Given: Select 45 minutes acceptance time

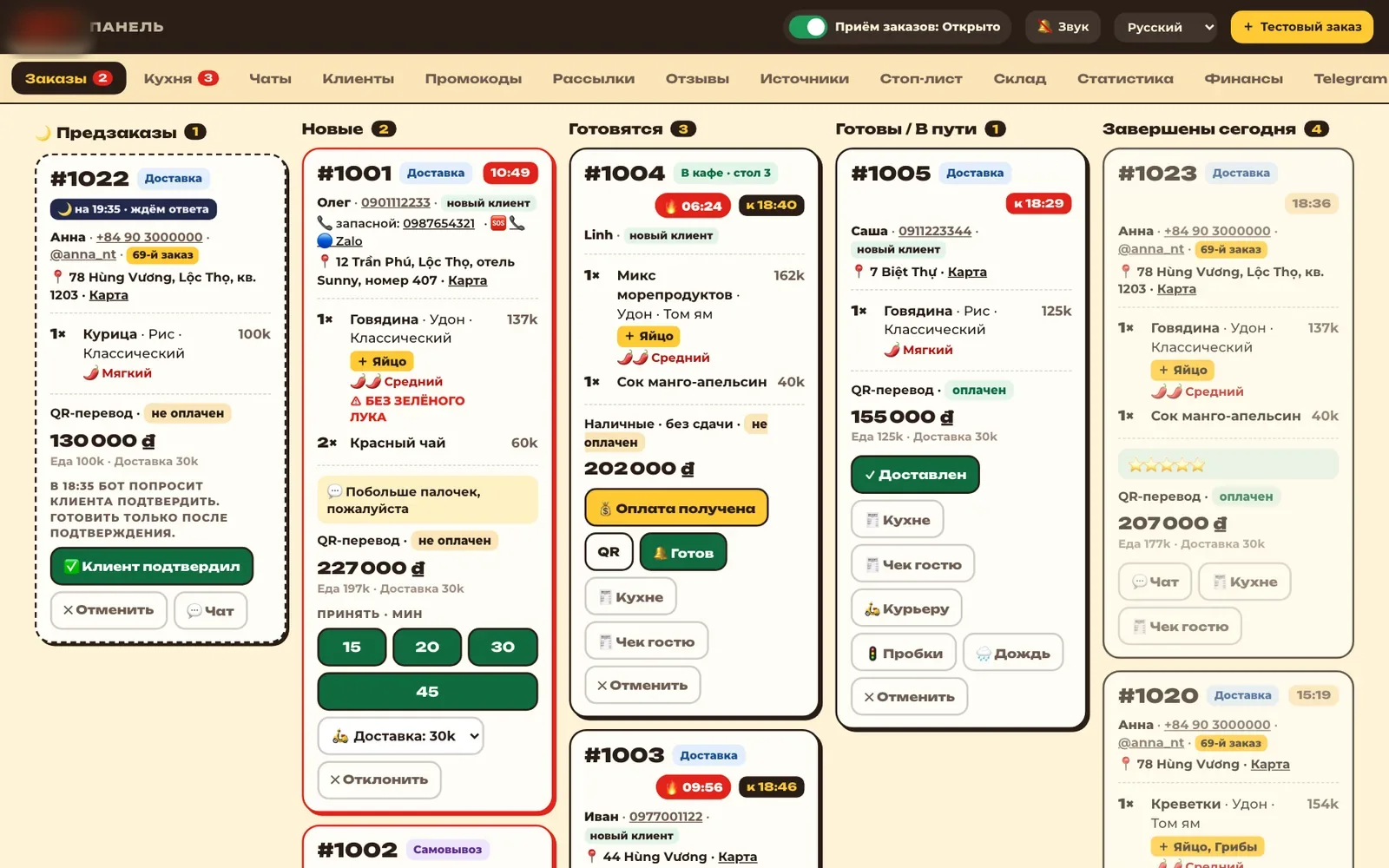Looking at the screenshot, I should [427, 692].
